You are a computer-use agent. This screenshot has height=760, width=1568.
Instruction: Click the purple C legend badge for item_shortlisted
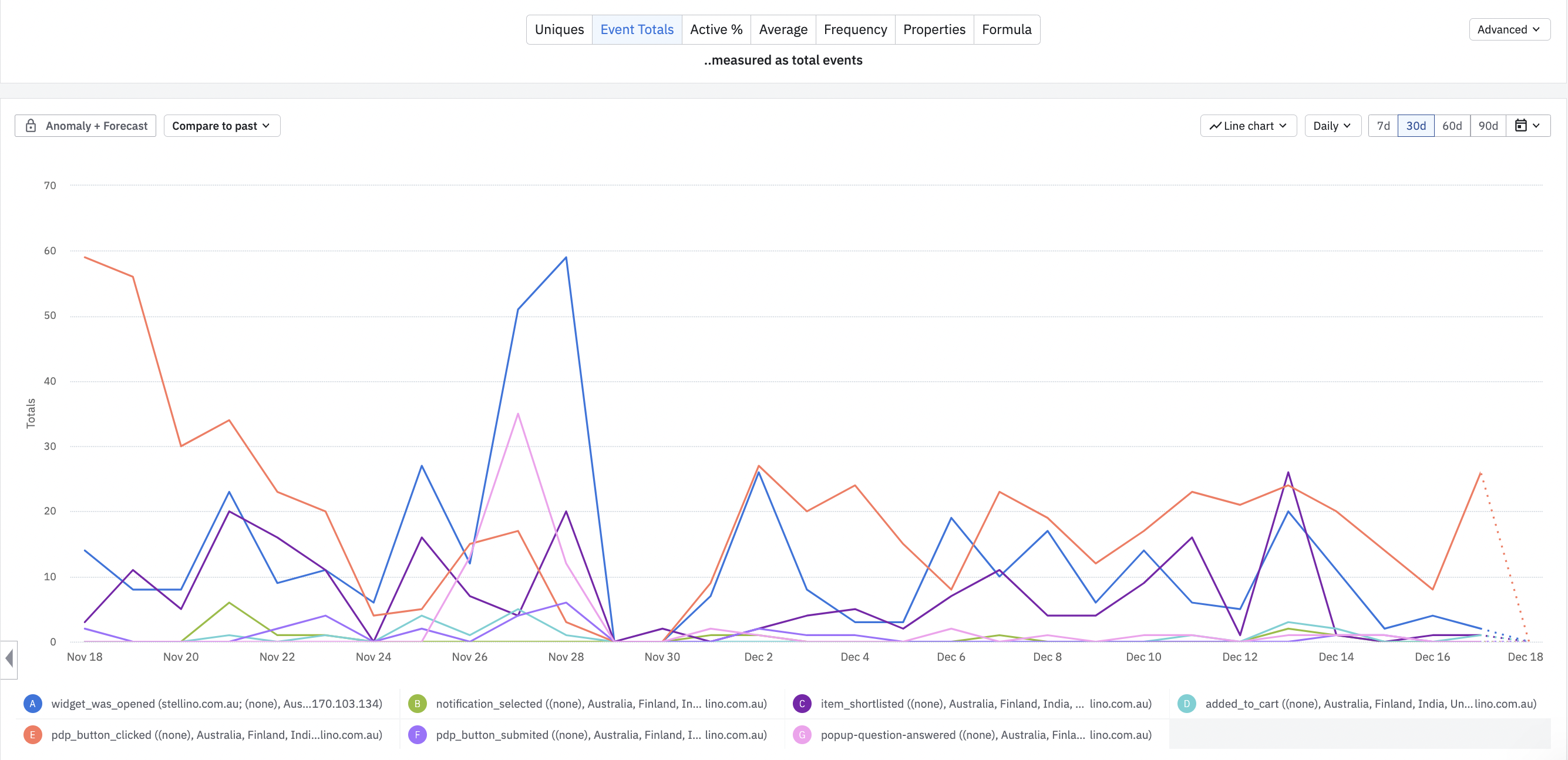point(802,704)
